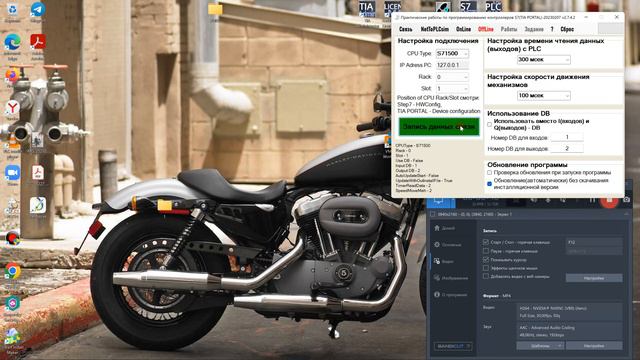This screenshot has width=640, height=360.
Task: Open the Работы menu
Action: click(x=509, y=29)
